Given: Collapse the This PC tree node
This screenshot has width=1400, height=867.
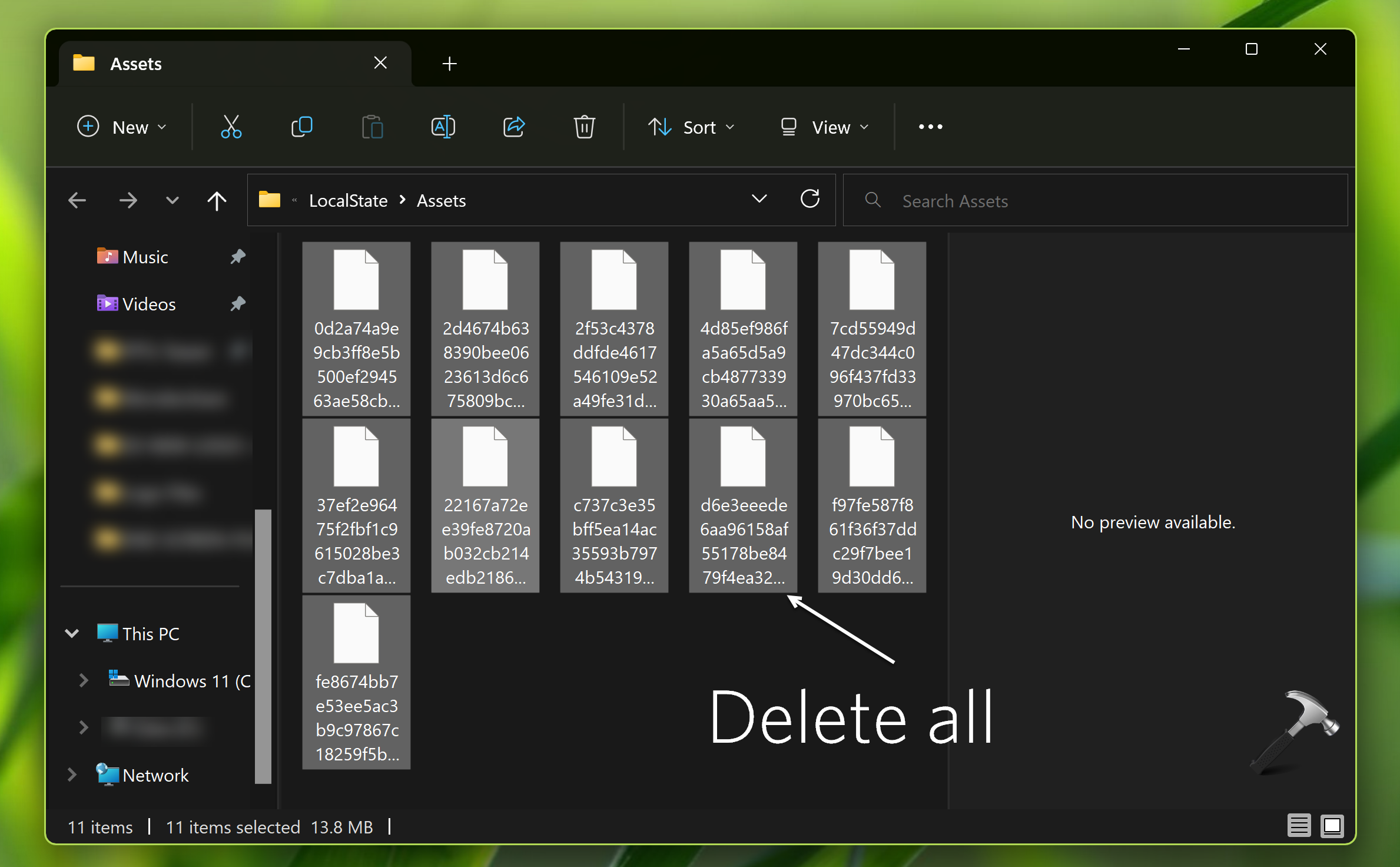Looking at the screenshot, I should coord(72,634).
